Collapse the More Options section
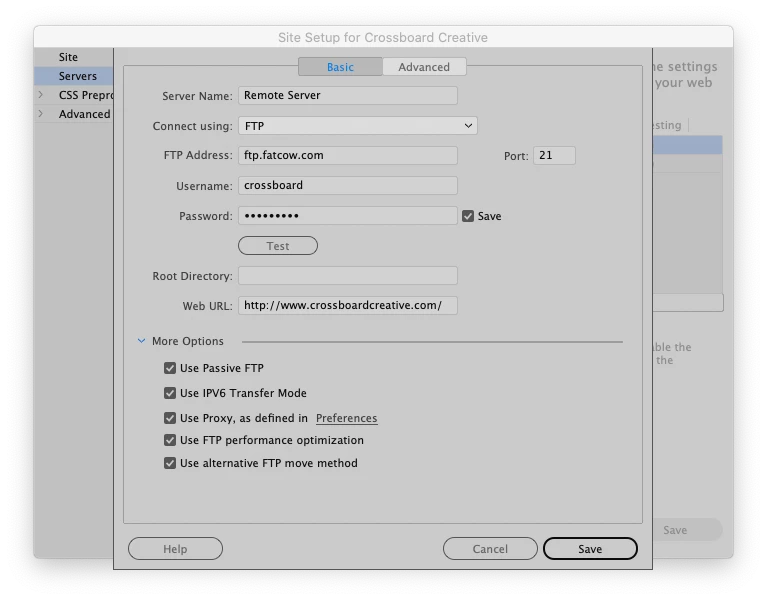The image size is (767, 600). pyautogui.click(x=141, y=341)
